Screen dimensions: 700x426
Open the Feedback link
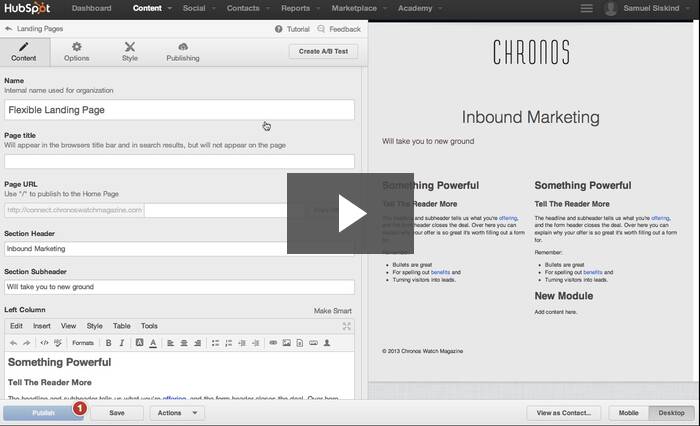coord(339,29)
